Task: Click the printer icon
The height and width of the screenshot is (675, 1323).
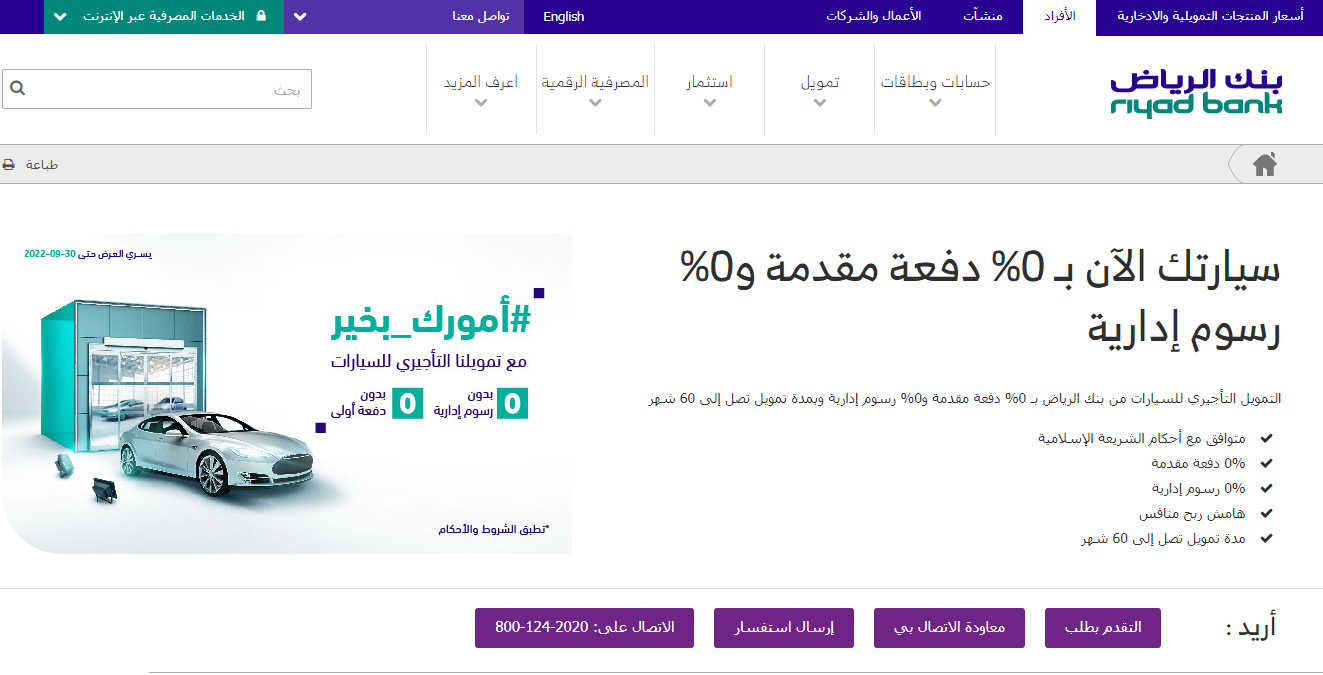Action: coord(9,165)
